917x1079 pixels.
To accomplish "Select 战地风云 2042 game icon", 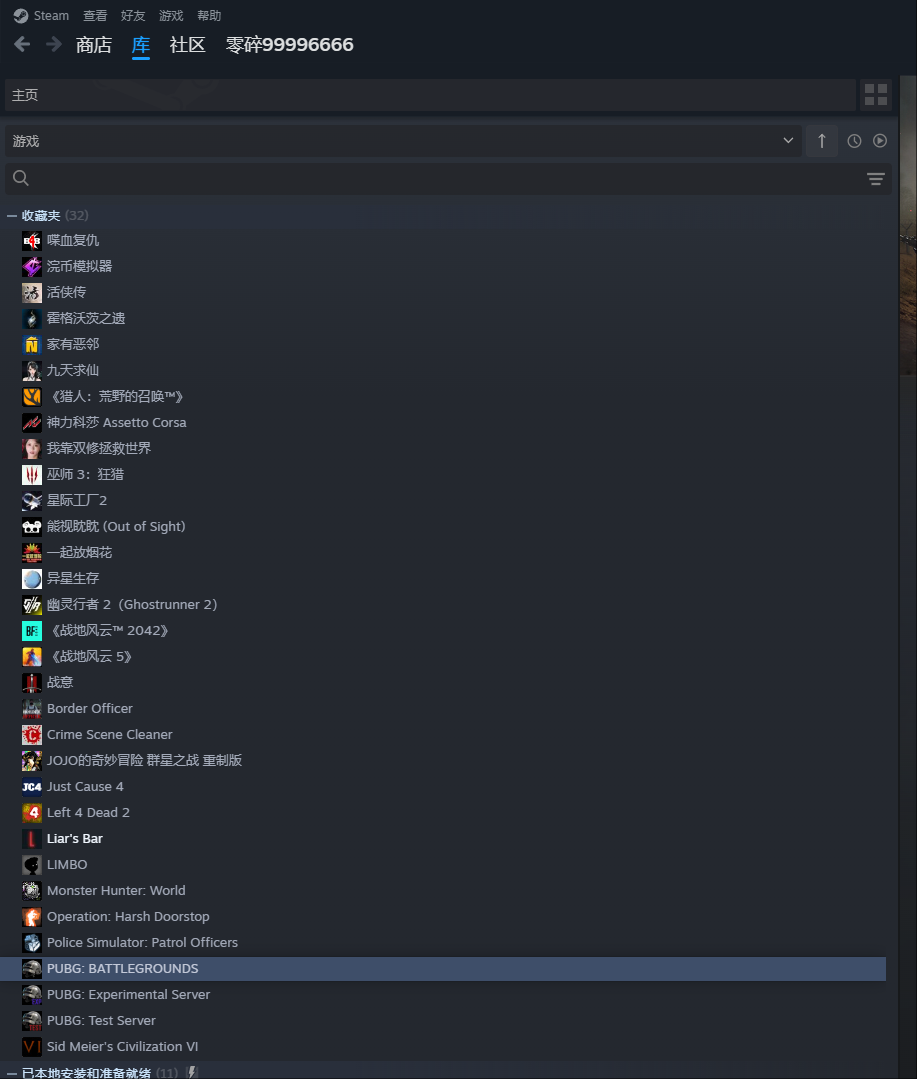I will coord(32,630).
